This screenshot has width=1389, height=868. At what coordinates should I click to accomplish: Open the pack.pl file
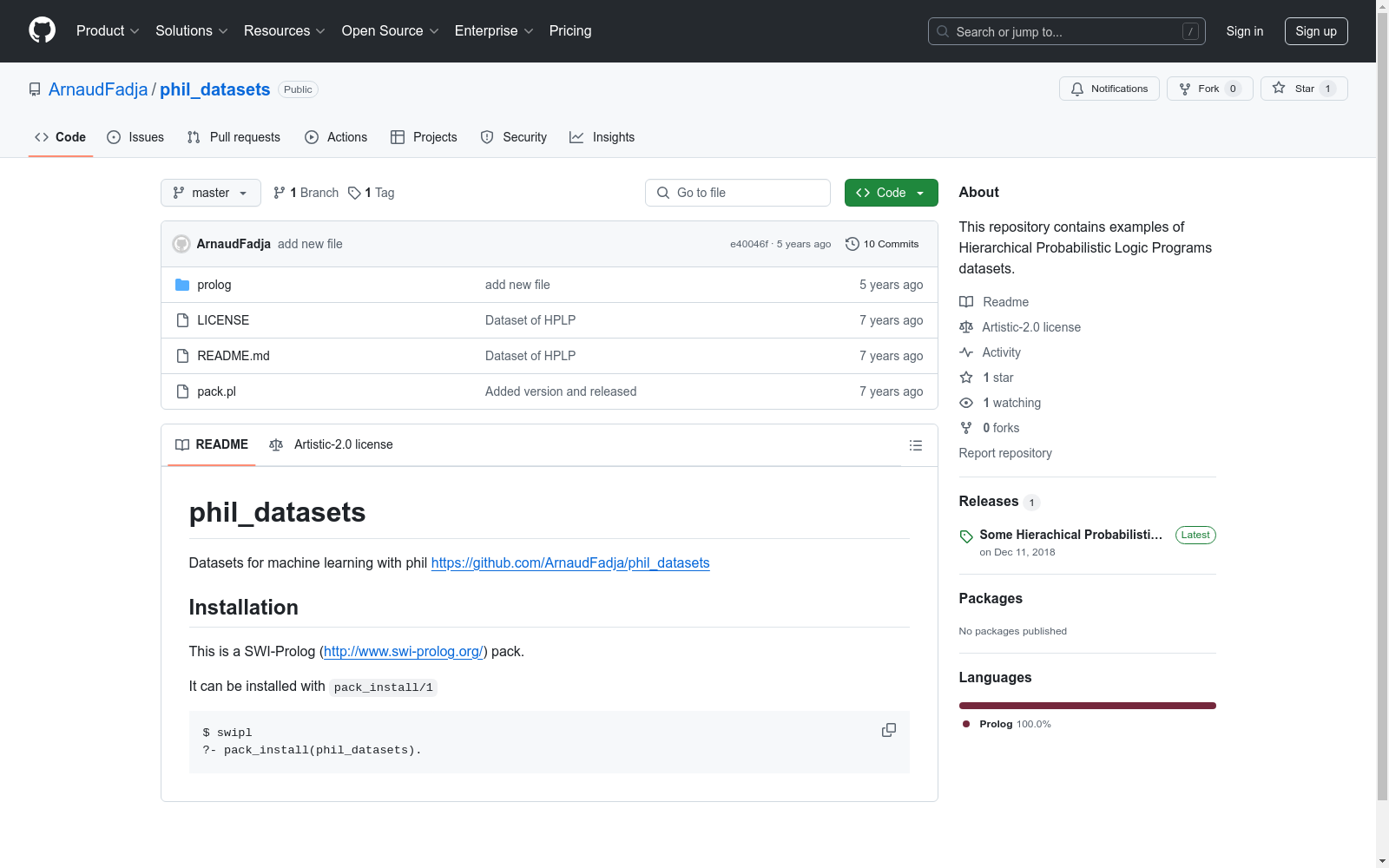[217, 391]
